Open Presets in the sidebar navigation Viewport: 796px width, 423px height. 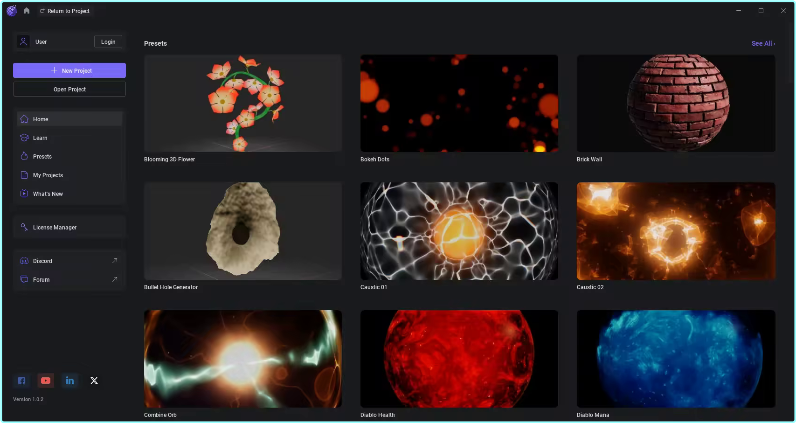click(70, 156)
